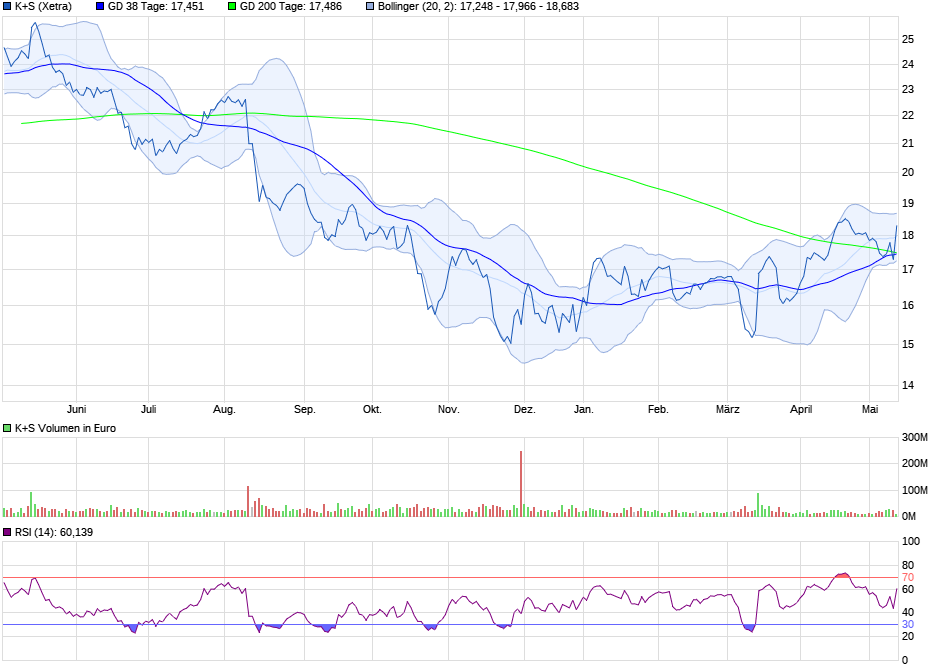Click the price axis value 19
This screenshot has width=940, height=670.
(x=908, y=204)
